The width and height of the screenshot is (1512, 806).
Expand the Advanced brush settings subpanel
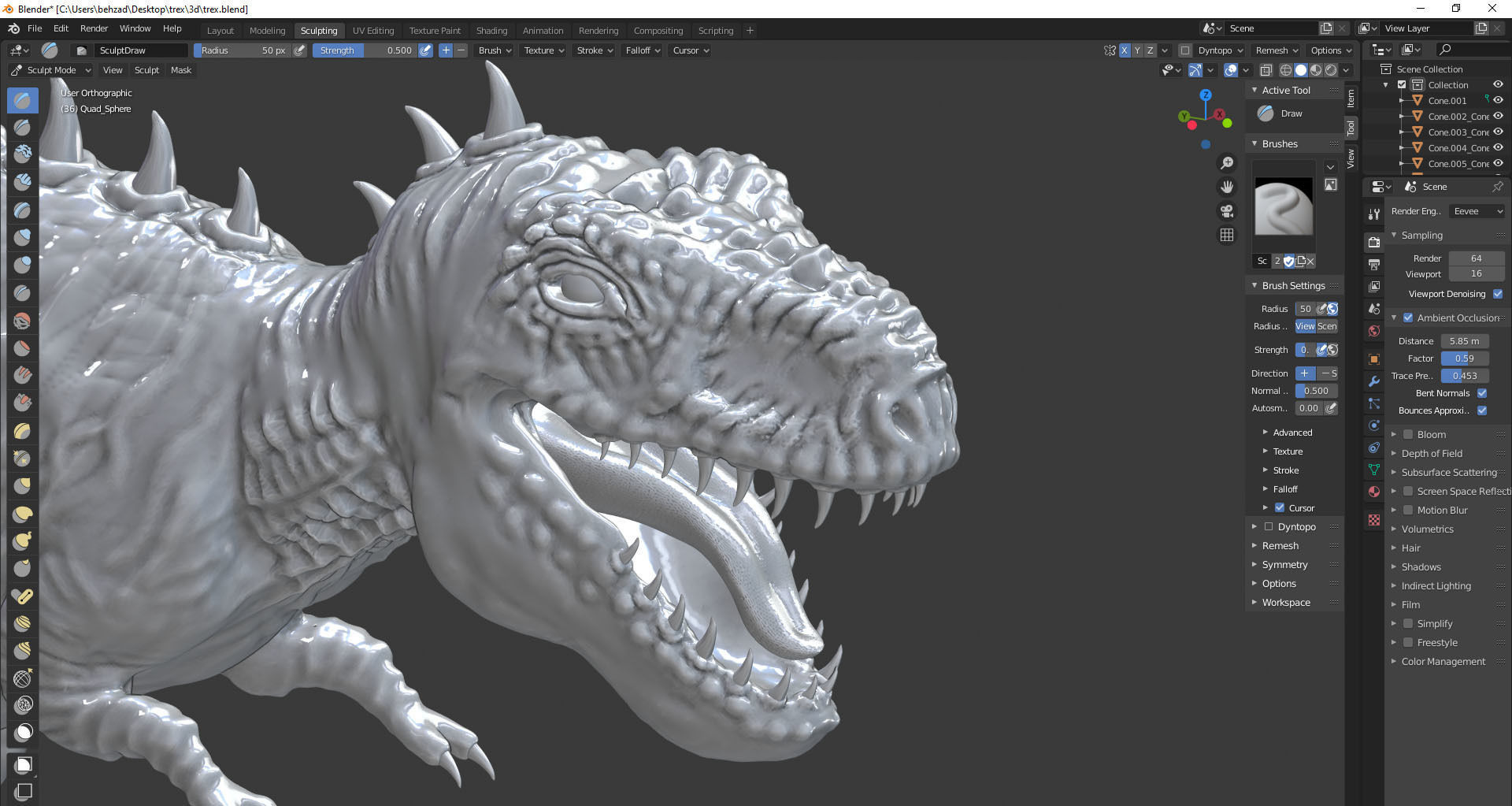[x=1292, y=433]
